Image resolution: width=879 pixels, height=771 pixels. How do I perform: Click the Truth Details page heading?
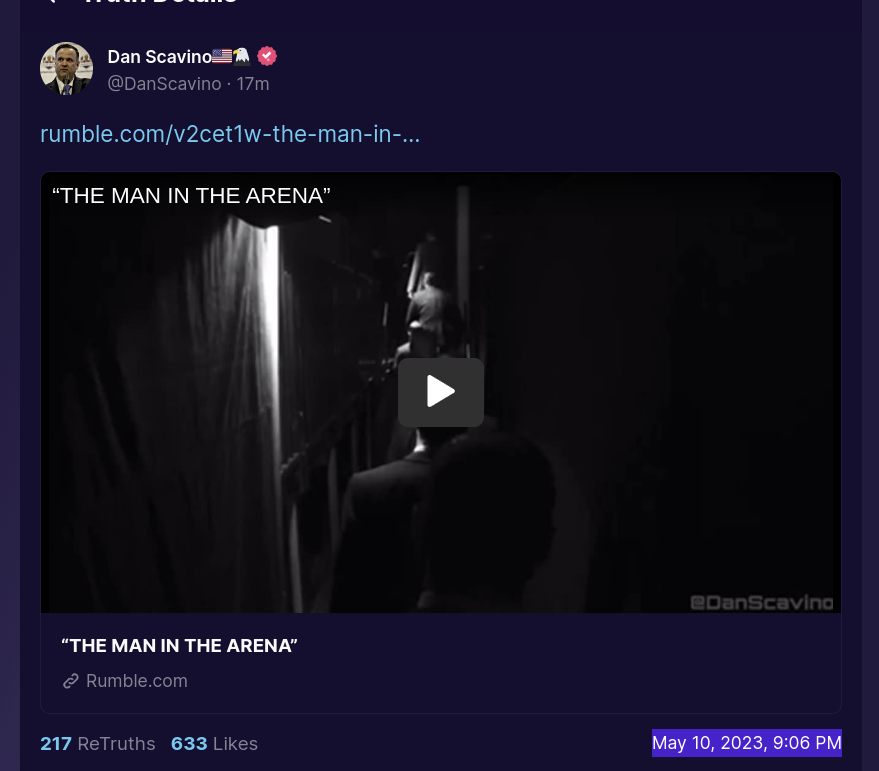tap(160, 2)
